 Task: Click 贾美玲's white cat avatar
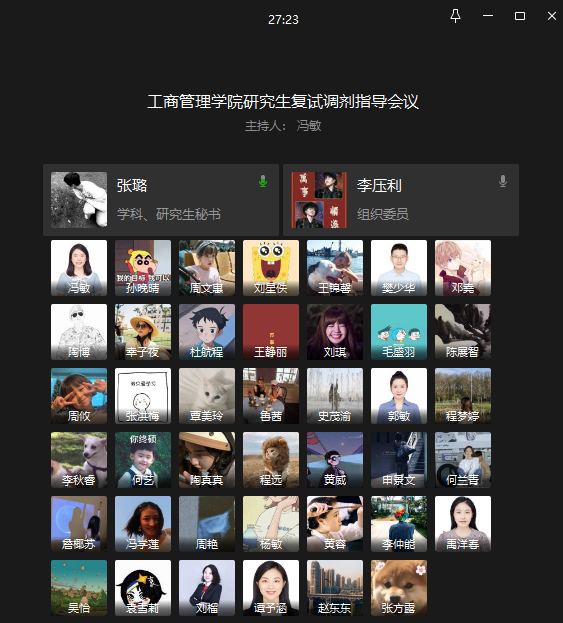[x=207, y=396]
